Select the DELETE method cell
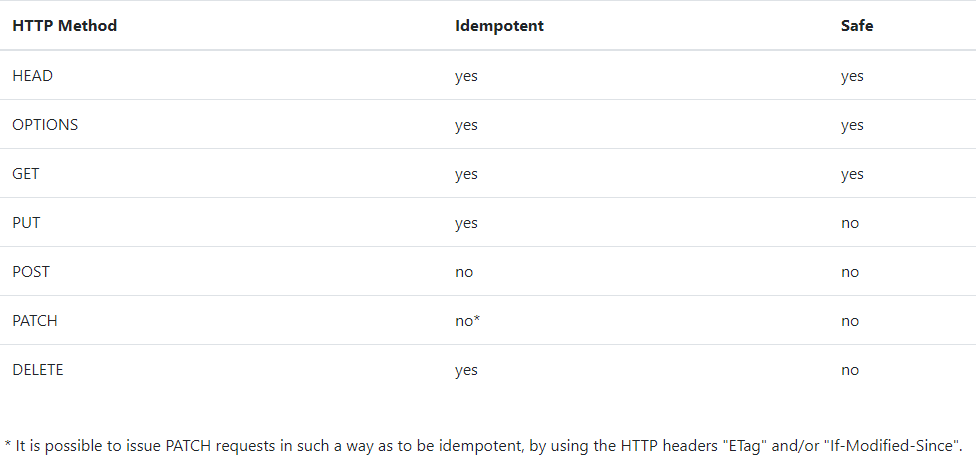Image resolution: width=976 pixels, height=468 pixels. pyautogui.click(x=37, y=370)
